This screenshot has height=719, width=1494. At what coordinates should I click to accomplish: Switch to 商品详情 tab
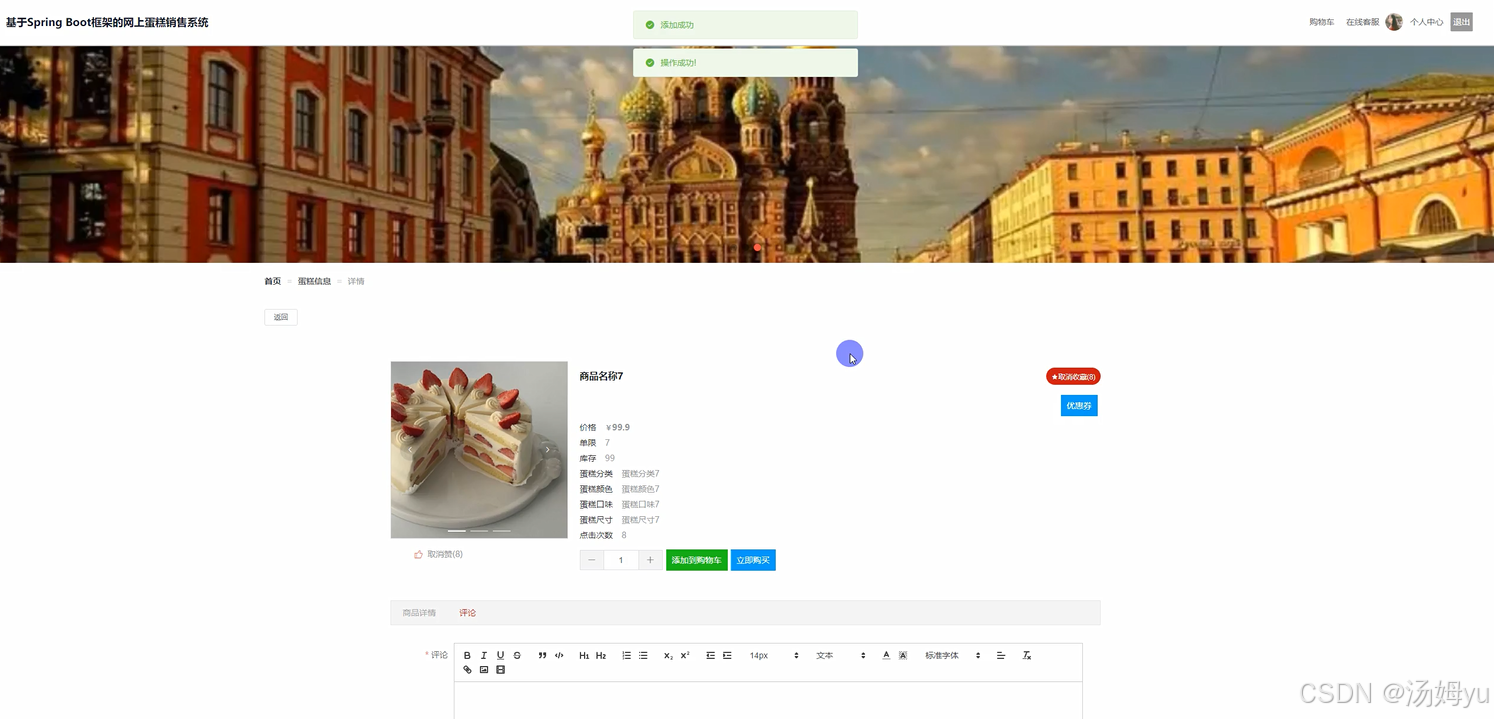pyautogui.click(x=419, y=613)
